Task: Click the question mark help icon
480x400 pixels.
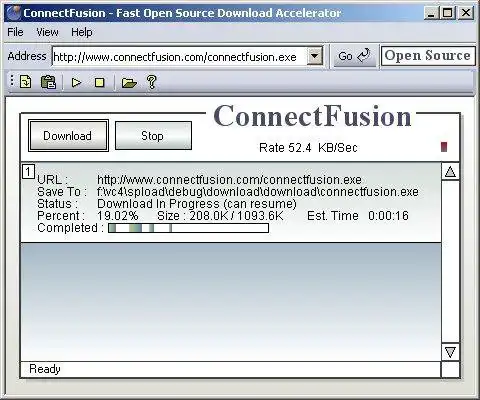Action: click(152, 82)
